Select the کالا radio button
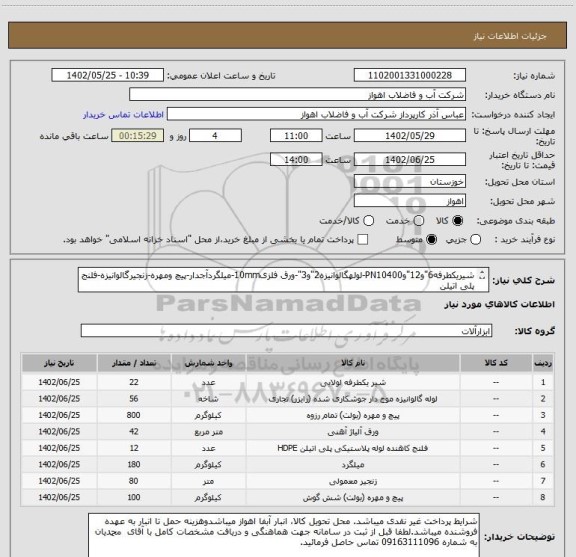The image size is (576, 557). tap(458, 221)
